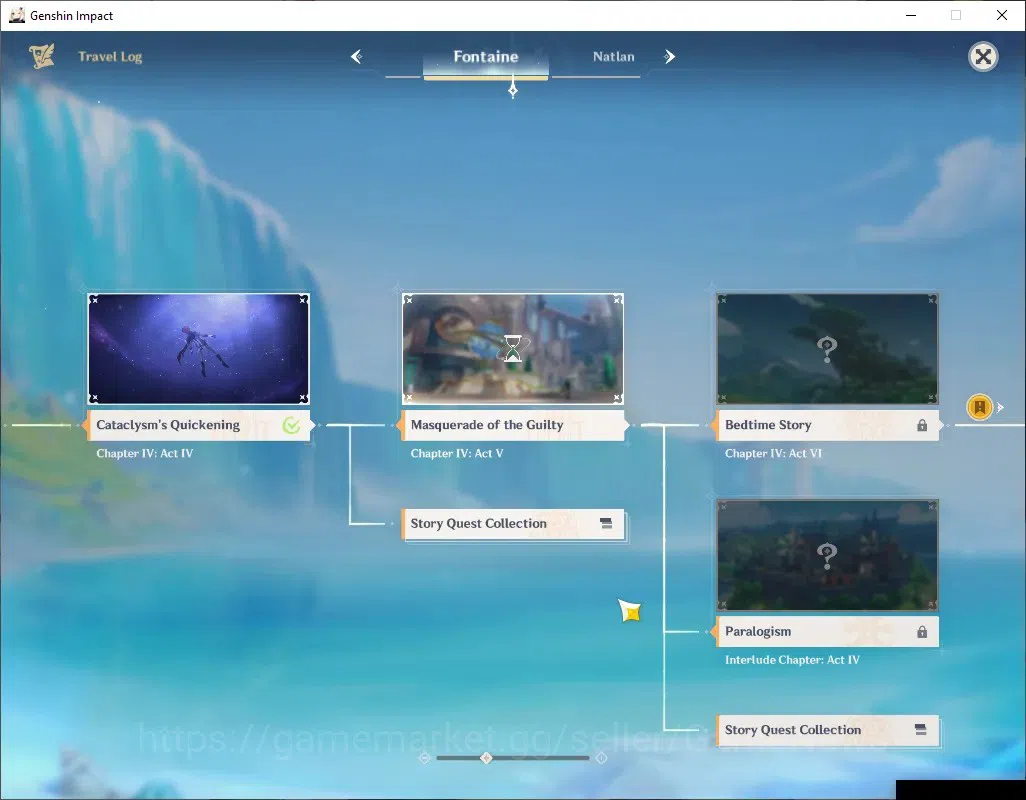1026x800 pixels.
Task: Select the Fontaine tab
Action: pos(486,57)
